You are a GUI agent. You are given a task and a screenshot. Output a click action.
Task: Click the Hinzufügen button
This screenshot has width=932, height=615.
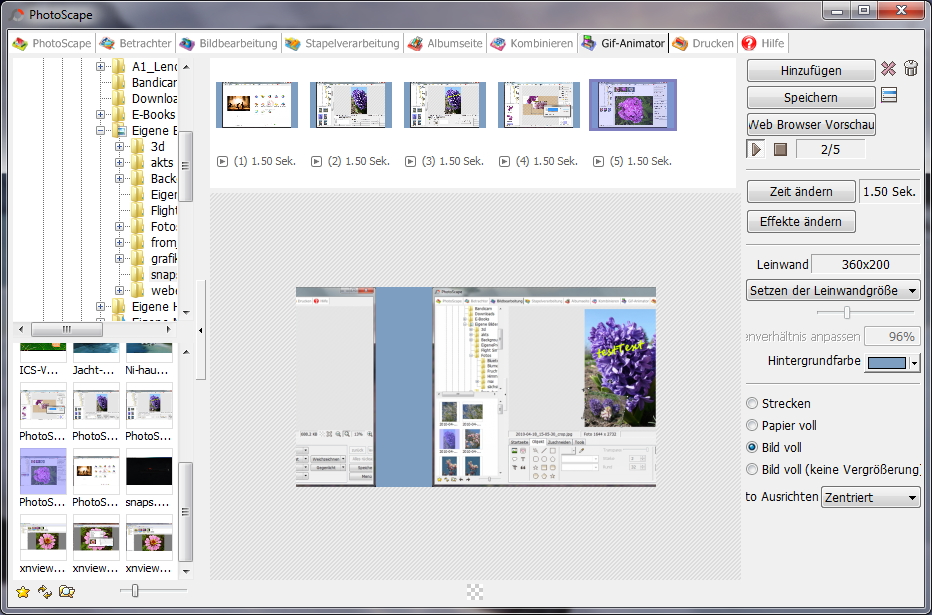tap(810, 71)
